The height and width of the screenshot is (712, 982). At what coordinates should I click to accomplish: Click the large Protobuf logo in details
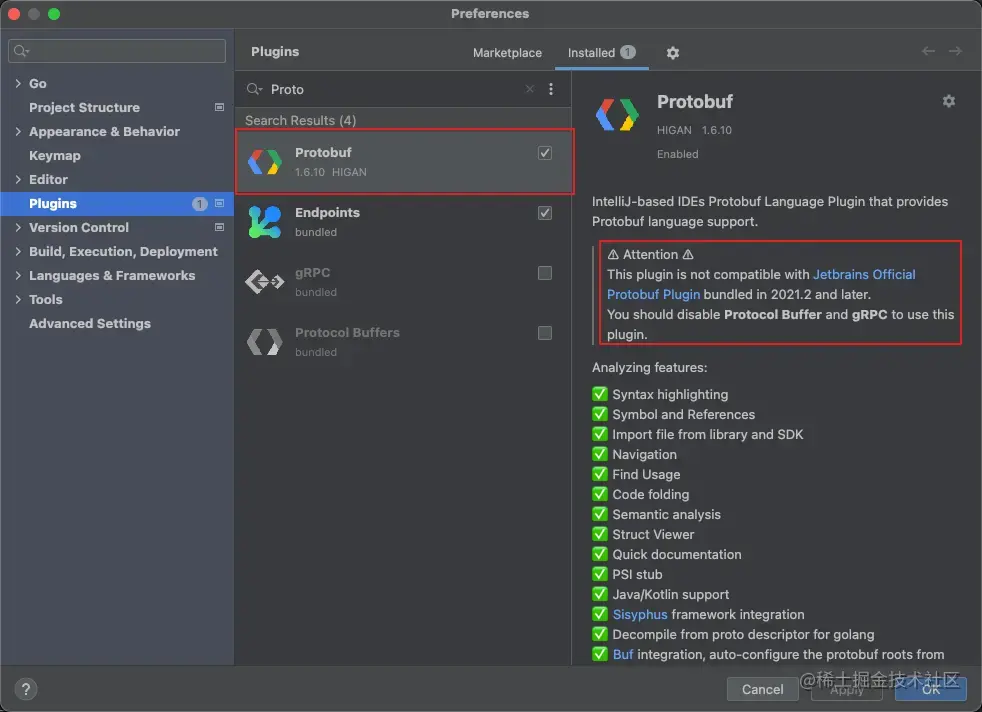pos(617,115)
